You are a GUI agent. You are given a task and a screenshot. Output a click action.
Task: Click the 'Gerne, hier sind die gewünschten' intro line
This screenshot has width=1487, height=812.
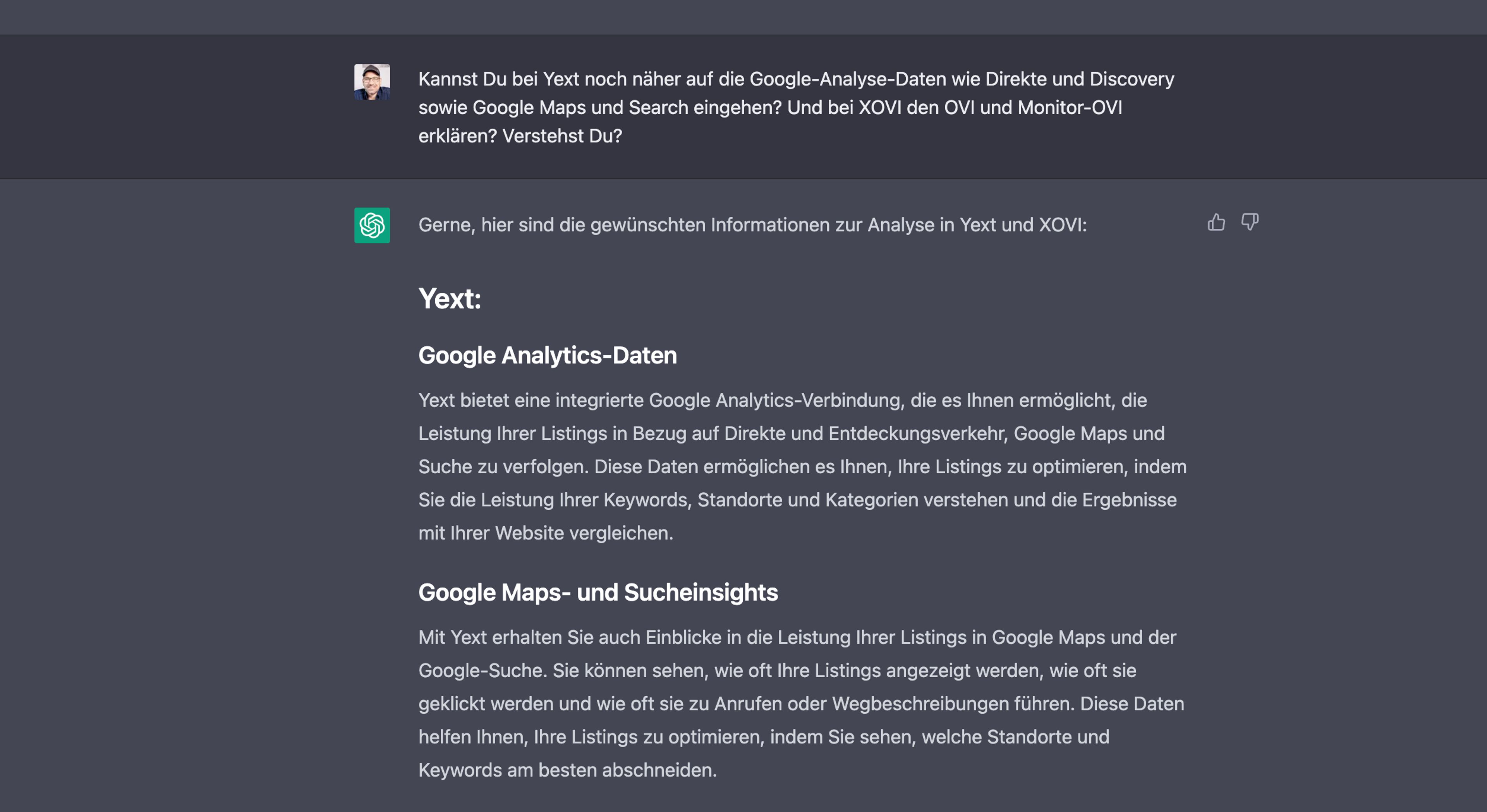(x=752, y=225)
